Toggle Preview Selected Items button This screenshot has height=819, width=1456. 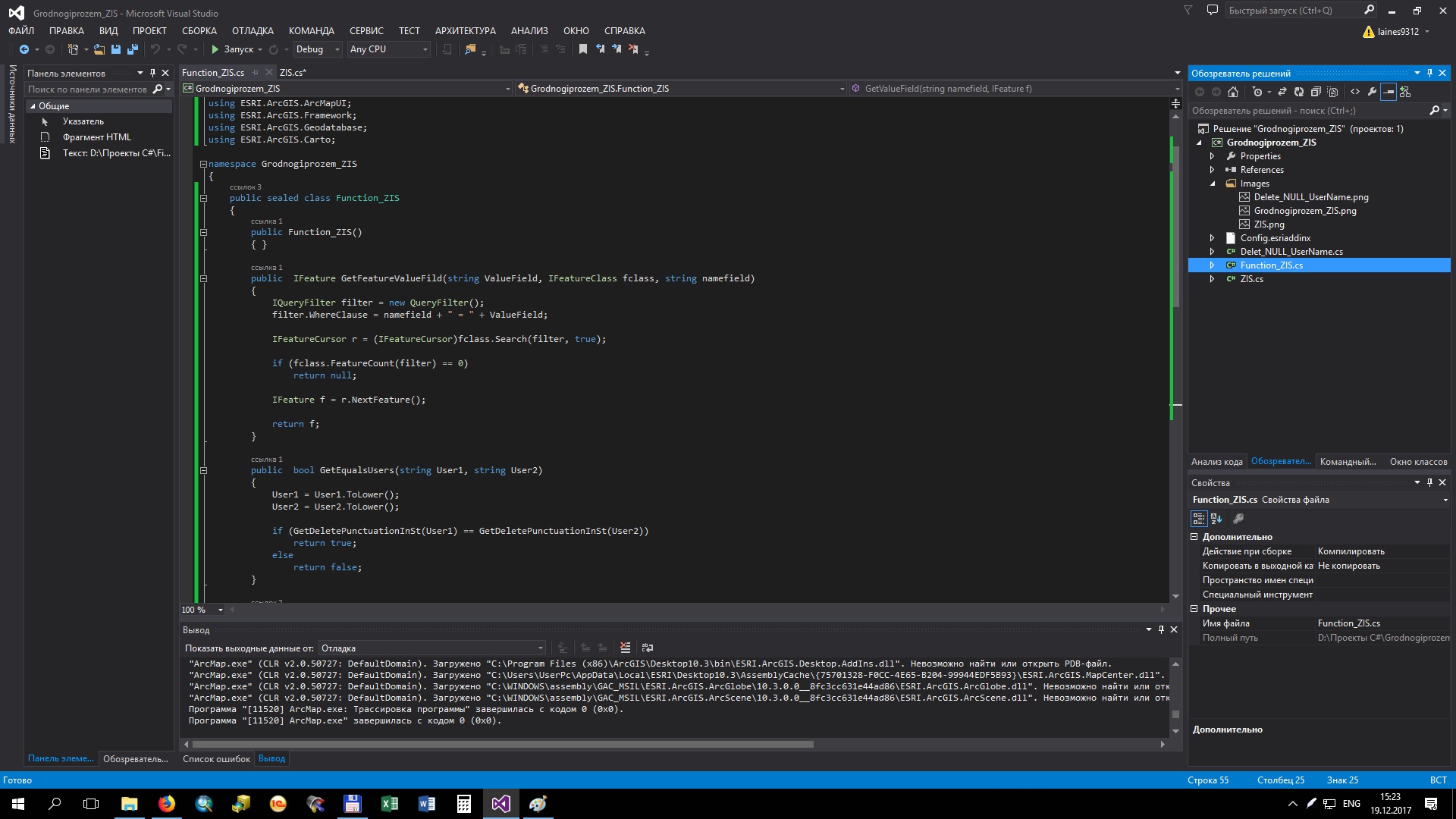1389,92
